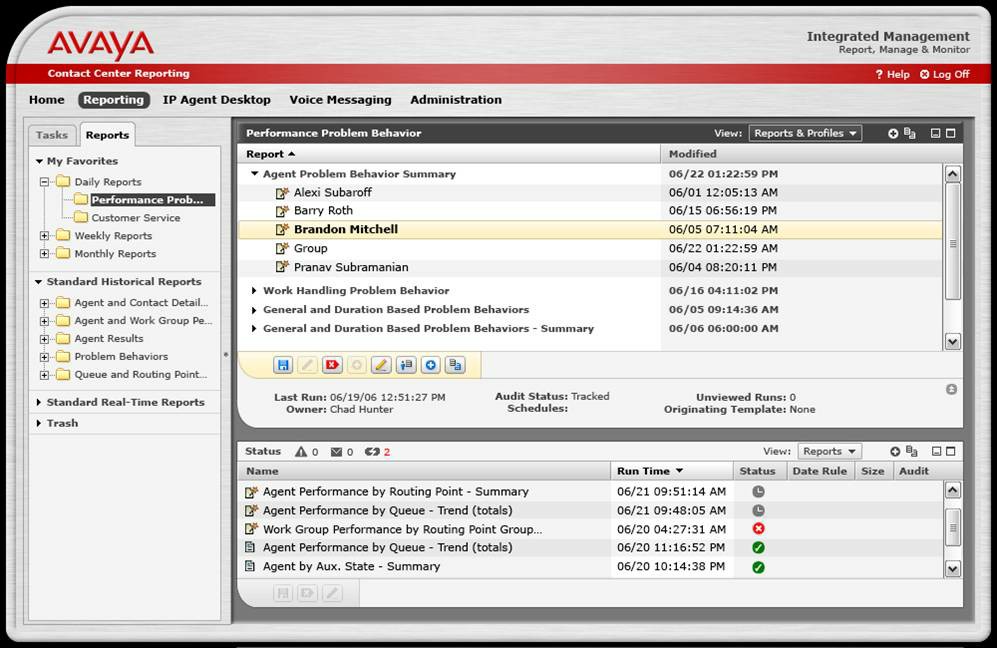Click the red delete icon in the report toolbar
The image size is (997, 648).
click(332, 365)
